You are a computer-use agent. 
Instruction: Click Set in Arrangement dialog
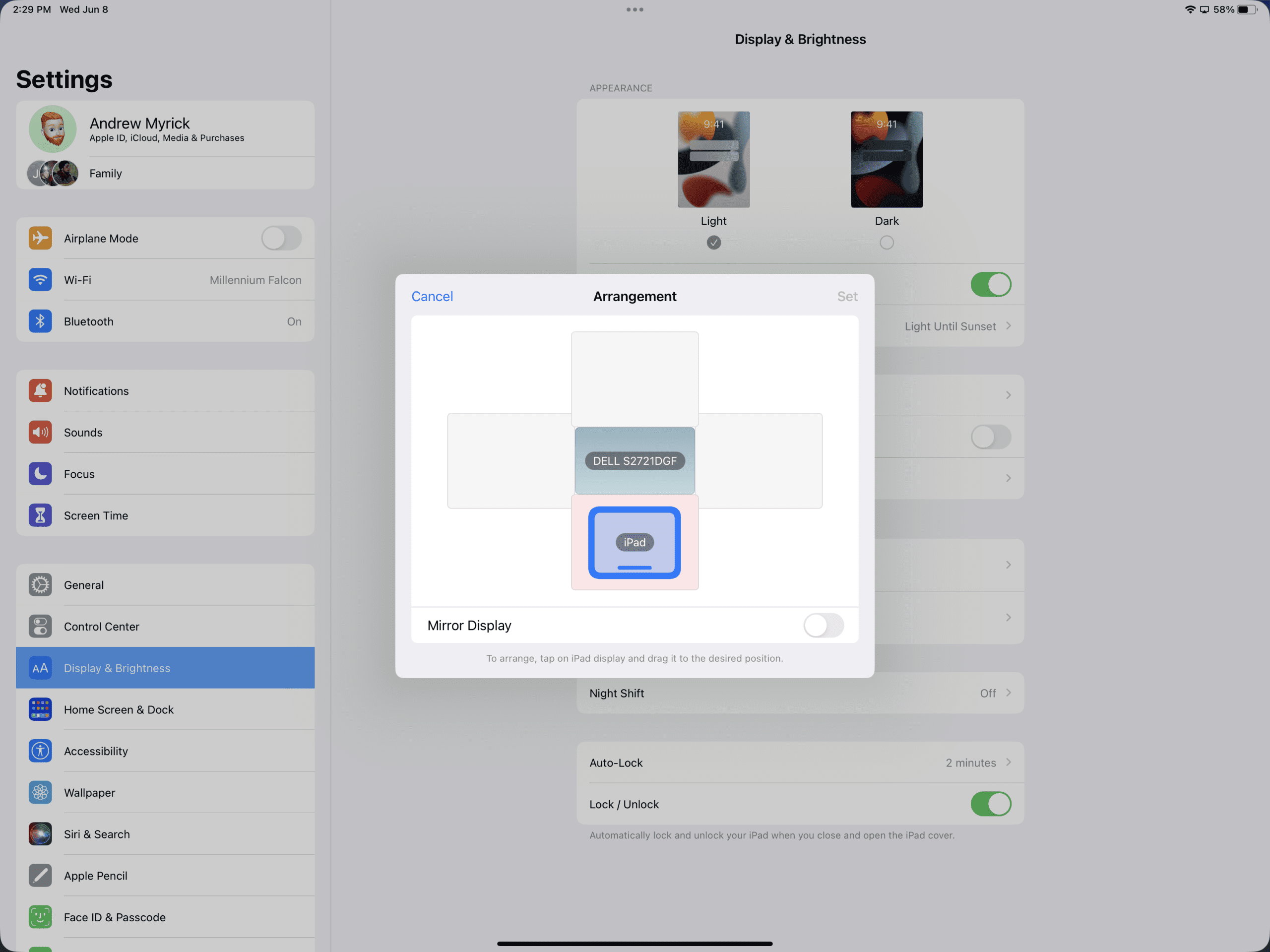click(x=847, y=295)
